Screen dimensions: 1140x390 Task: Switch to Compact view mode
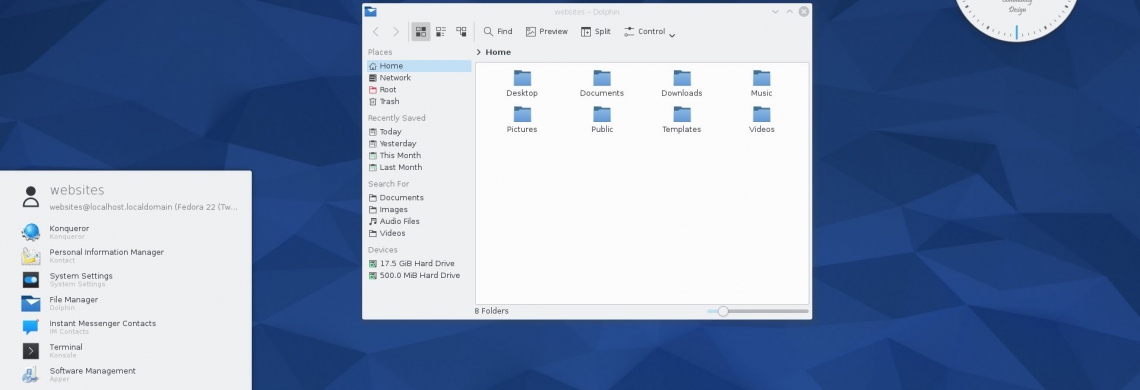click(x=441, y=32)
